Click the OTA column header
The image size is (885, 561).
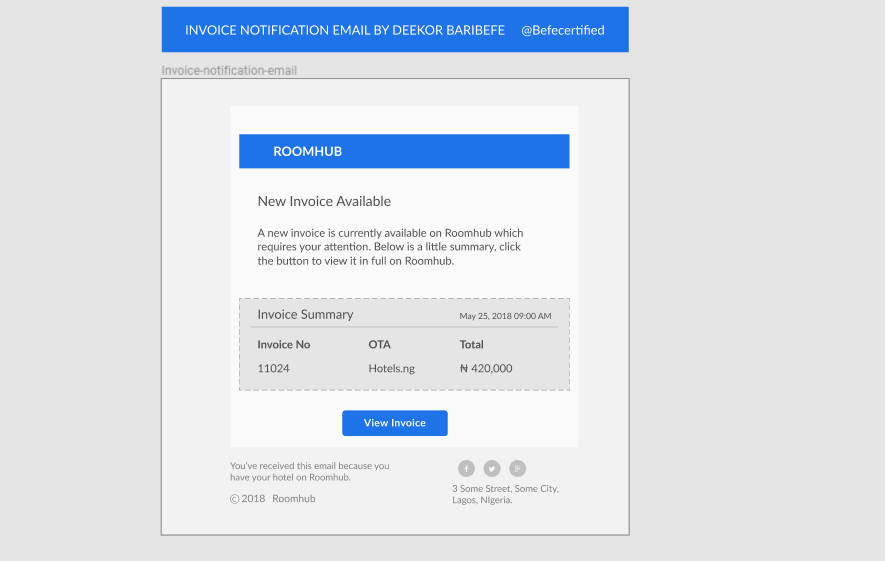pyautogui.click(x=379, y=344)
